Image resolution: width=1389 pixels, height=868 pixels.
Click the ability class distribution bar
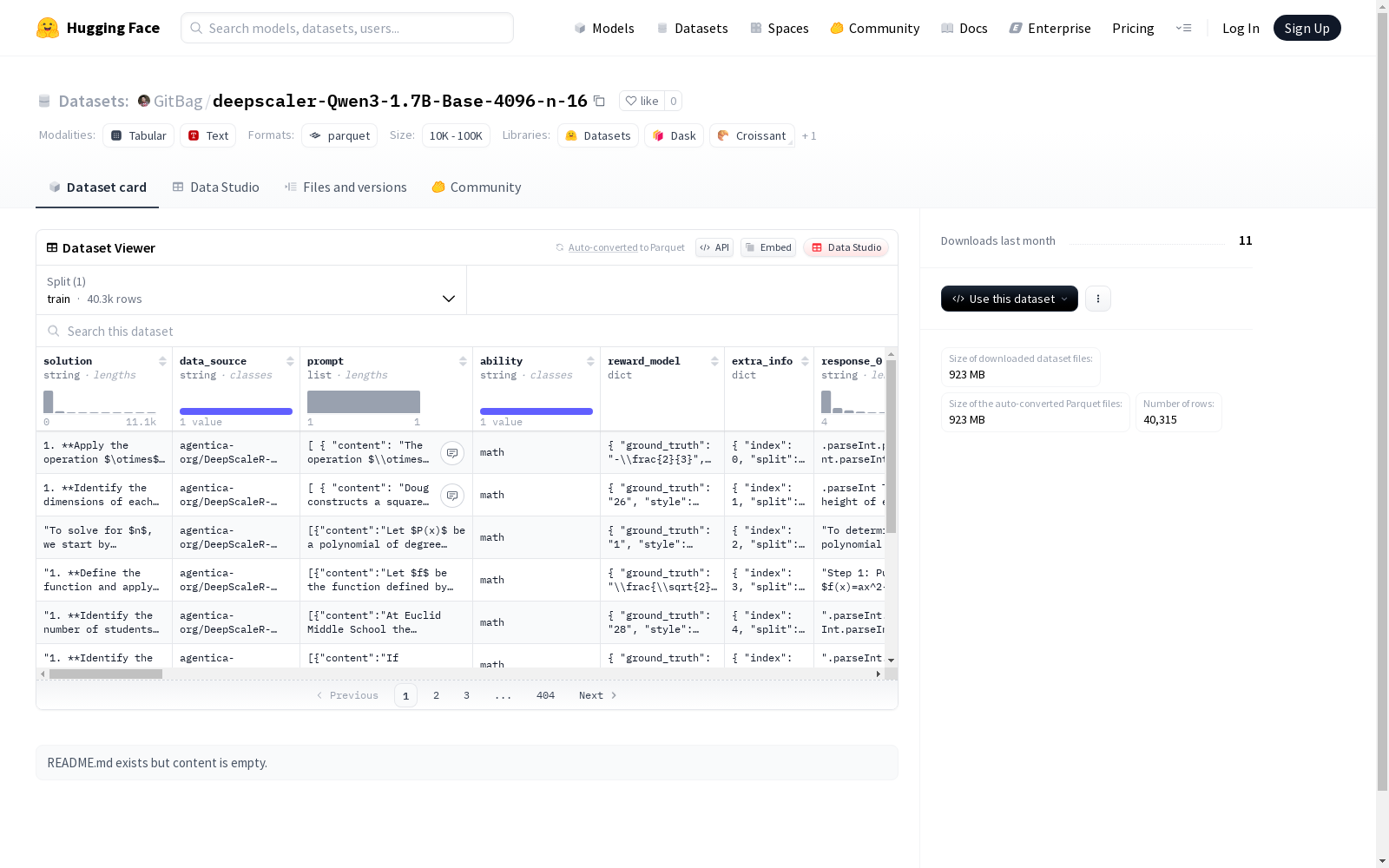coord(537,411)
